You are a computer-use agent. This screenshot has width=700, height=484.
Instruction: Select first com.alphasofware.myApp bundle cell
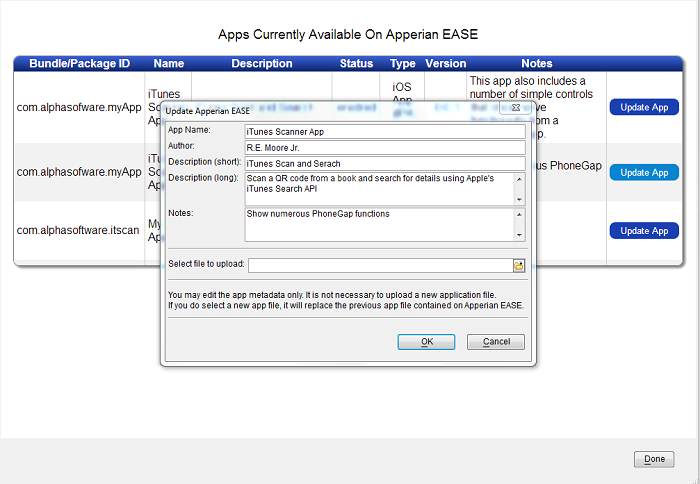click(79, 108)
